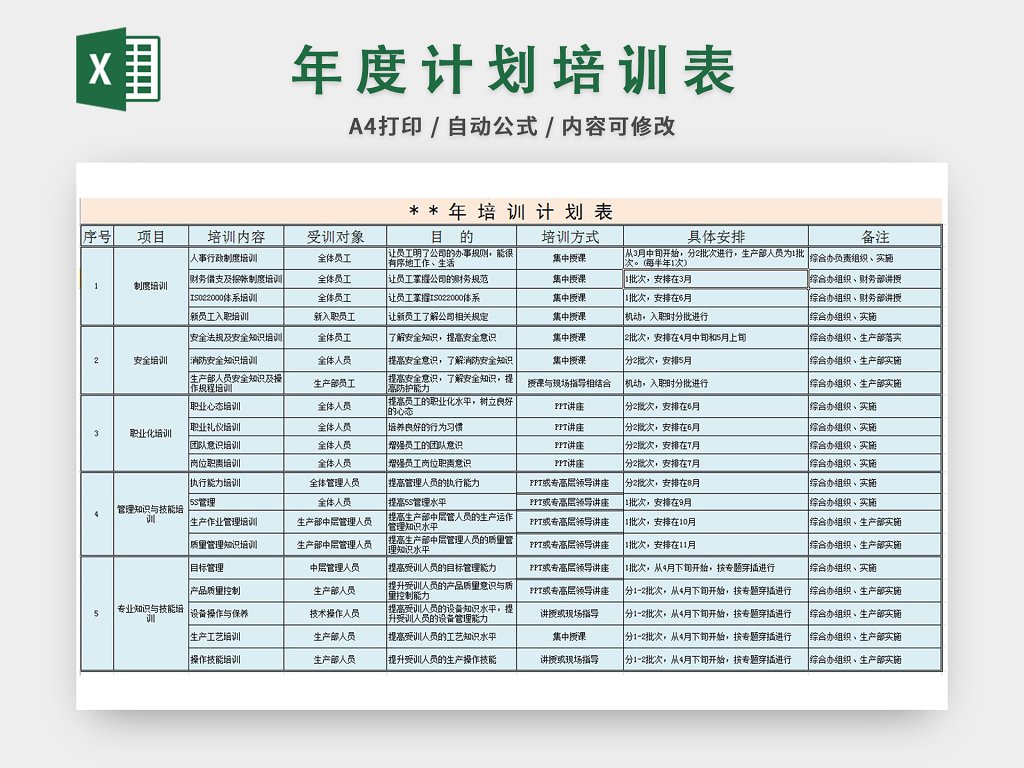Select the 生产部员工 trainee cell
Viewport: 1024px width, 768px height.
(335, 383)
